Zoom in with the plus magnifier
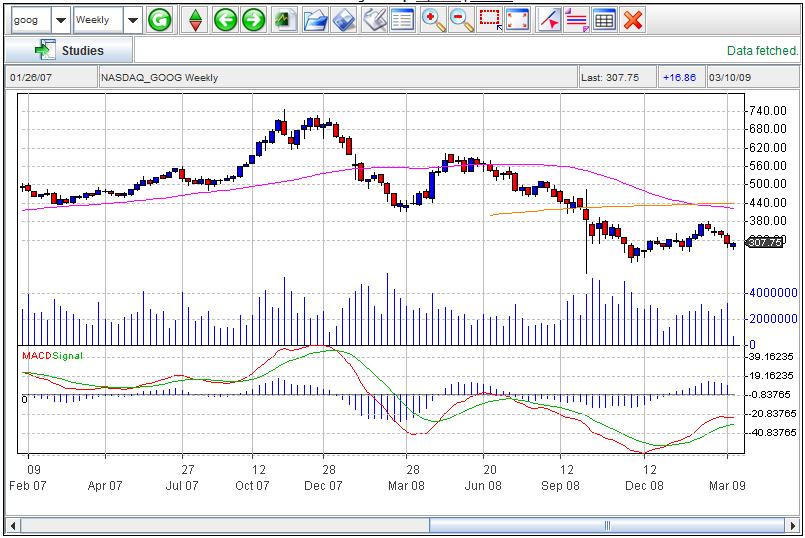This screenshot has width=805, height=538. click(433, 20)
